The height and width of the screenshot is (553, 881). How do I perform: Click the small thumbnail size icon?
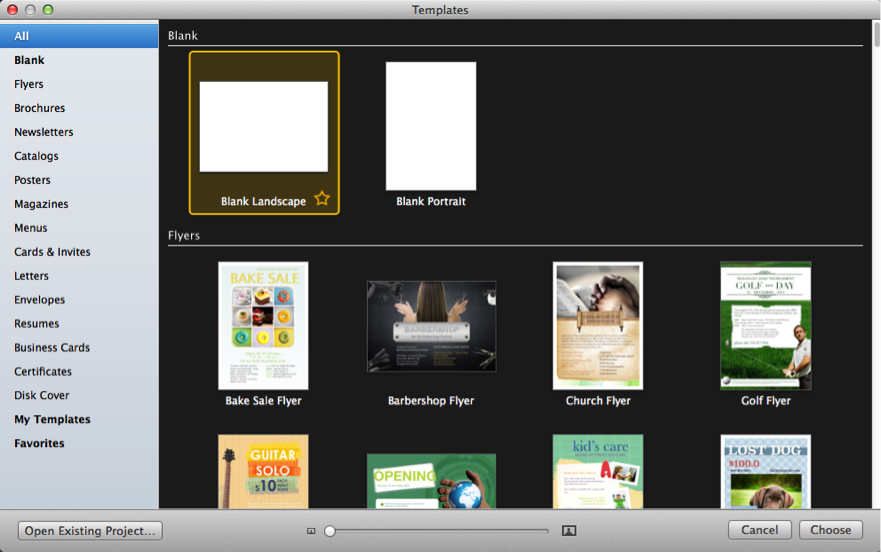coord(311,531)
